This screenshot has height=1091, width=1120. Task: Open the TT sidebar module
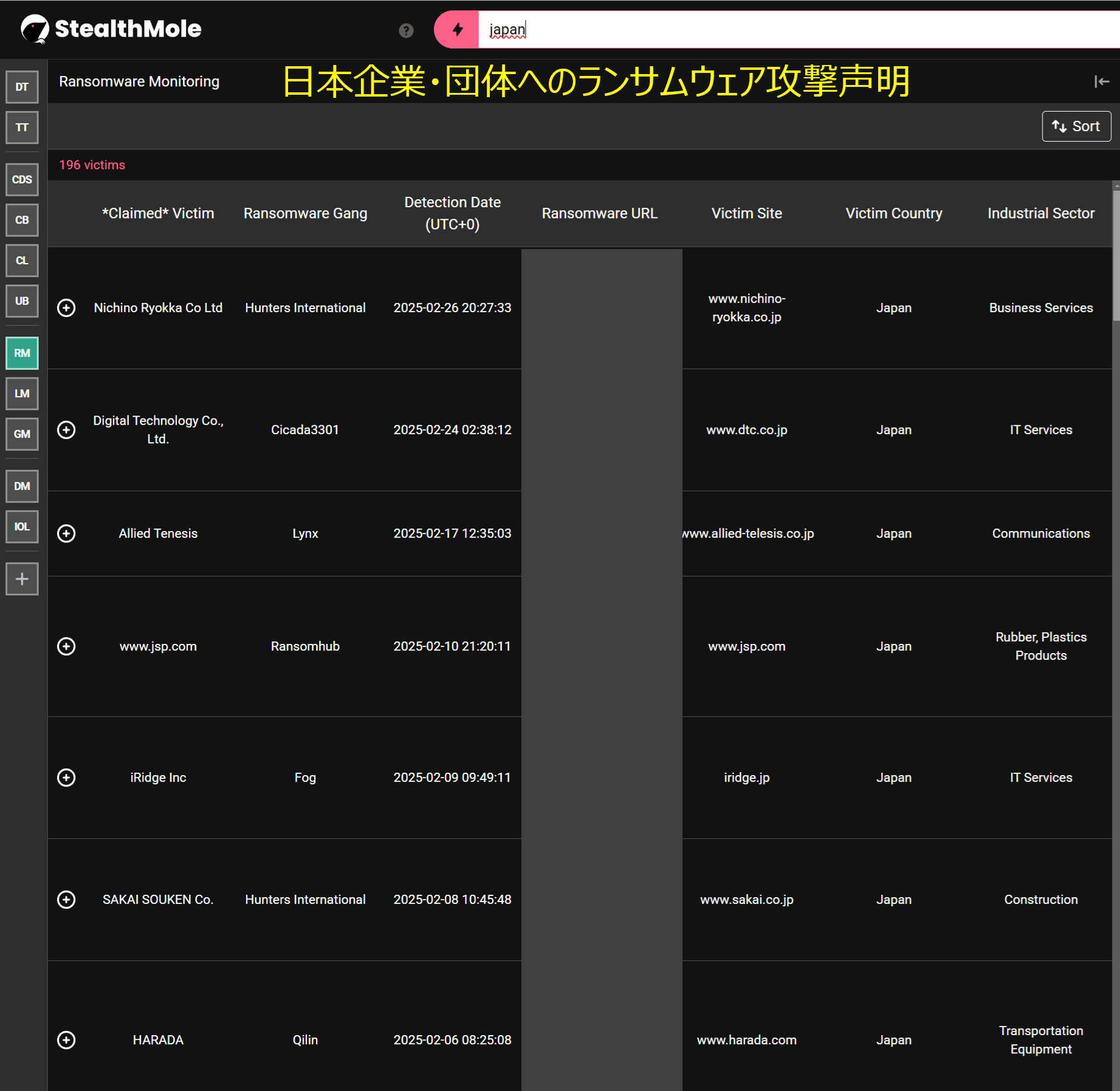[x=22, y=128]
